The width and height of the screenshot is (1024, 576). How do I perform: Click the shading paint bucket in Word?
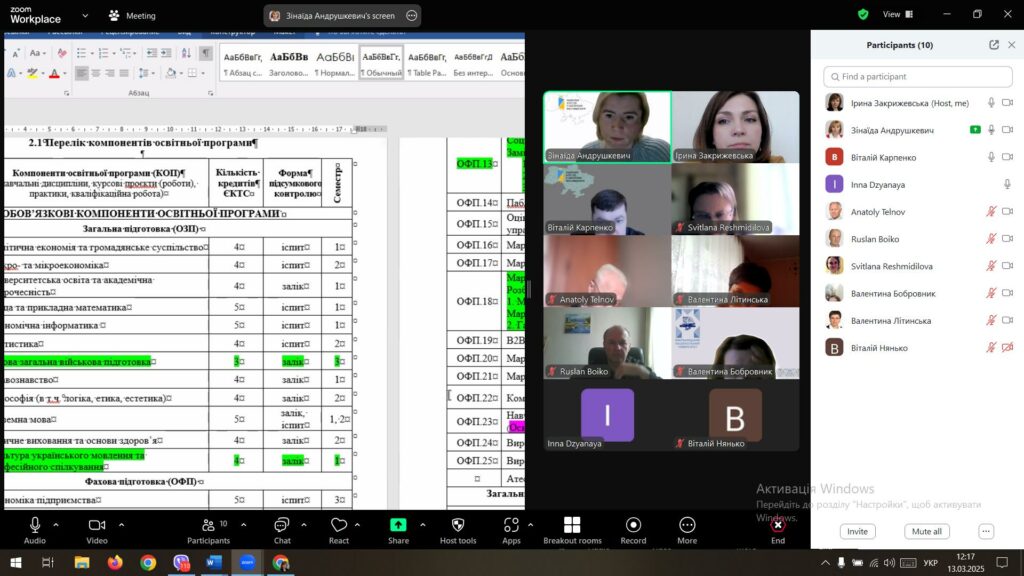(170, 73)
